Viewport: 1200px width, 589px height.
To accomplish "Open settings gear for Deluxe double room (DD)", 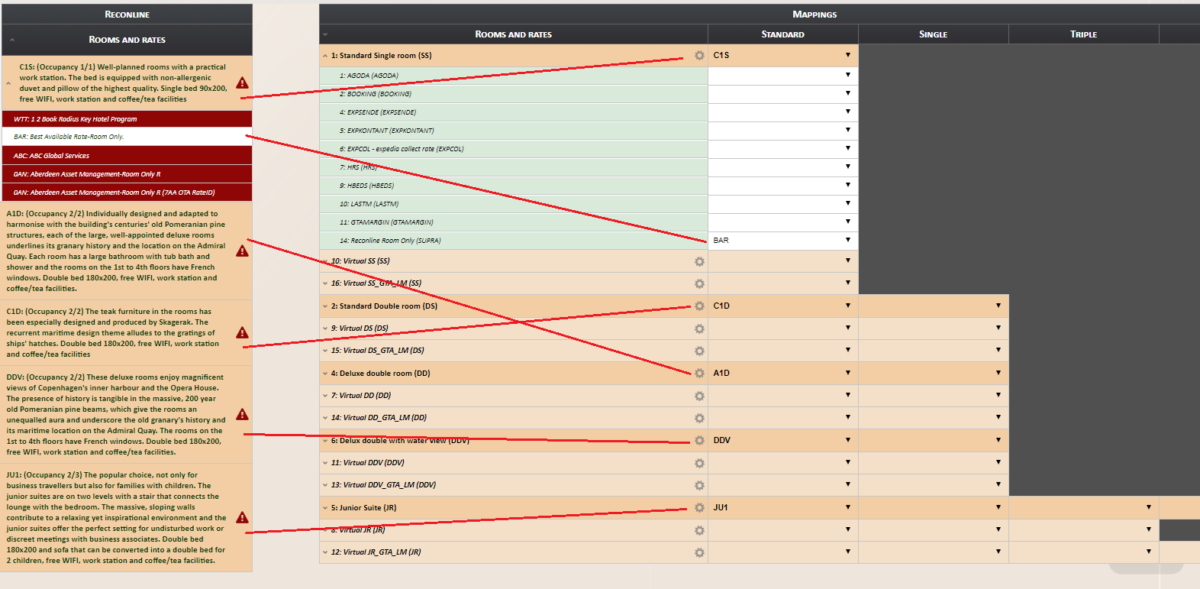I will (698, 373).
